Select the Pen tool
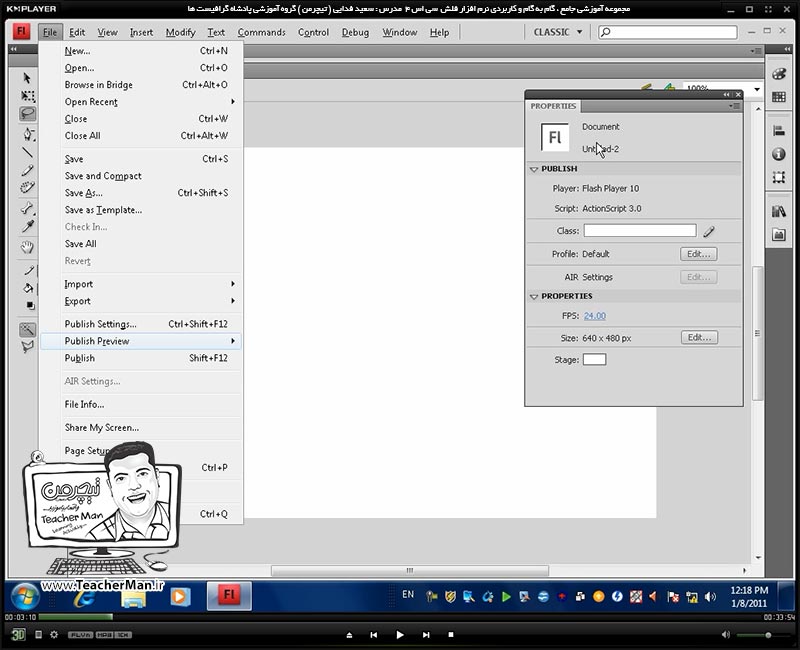This screenshot has height=650, width=800. click(28, 134)
